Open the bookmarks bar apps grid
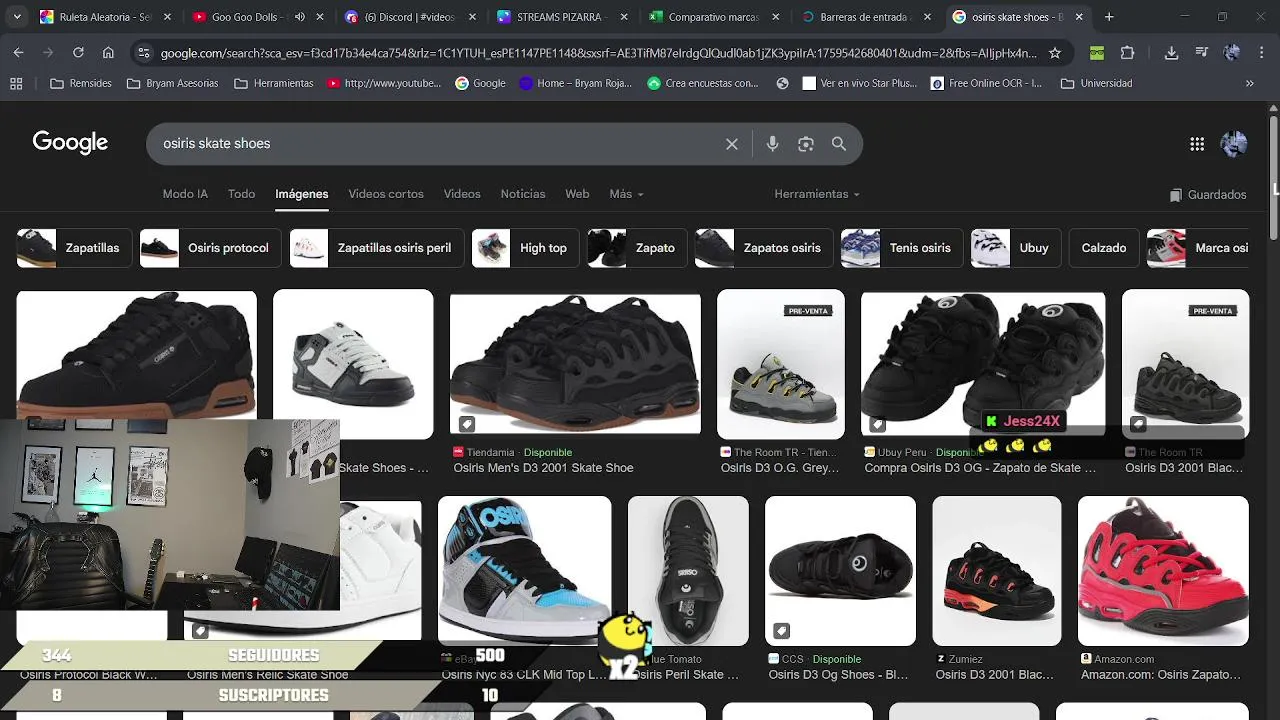 coord(16,83)
